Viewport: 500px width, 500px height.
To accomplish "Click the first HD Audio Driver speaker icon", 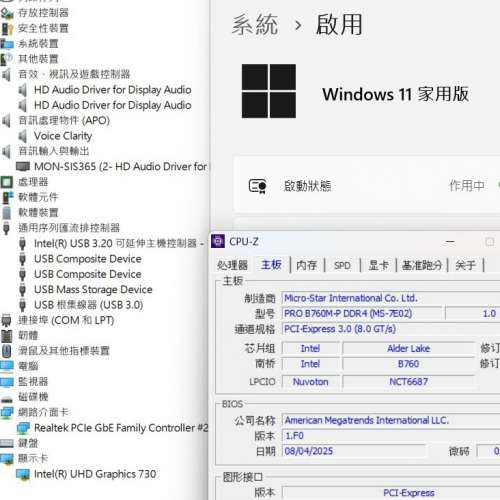I will click(23, 90).
